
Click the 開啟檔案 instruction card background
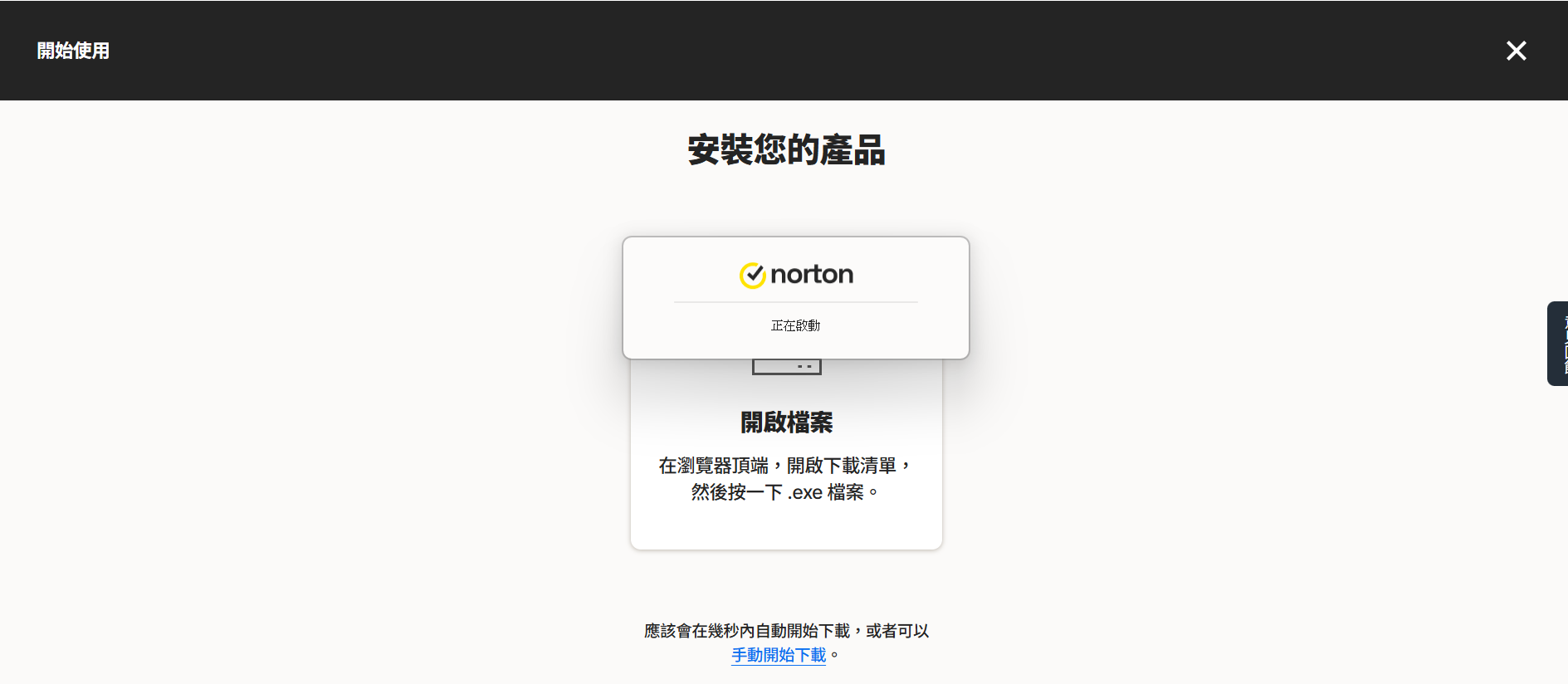786,523
